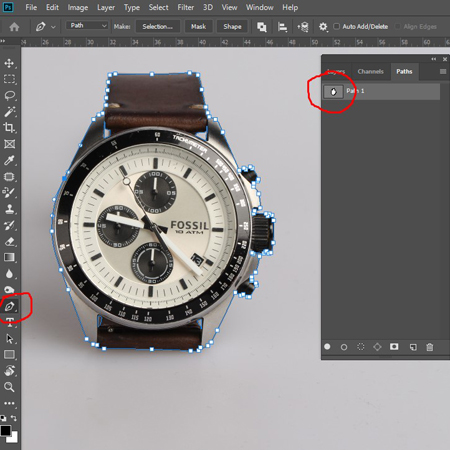Select the Rectangle shape tool
This screenshot has width=450, height=450.
(x=9, y=355)
